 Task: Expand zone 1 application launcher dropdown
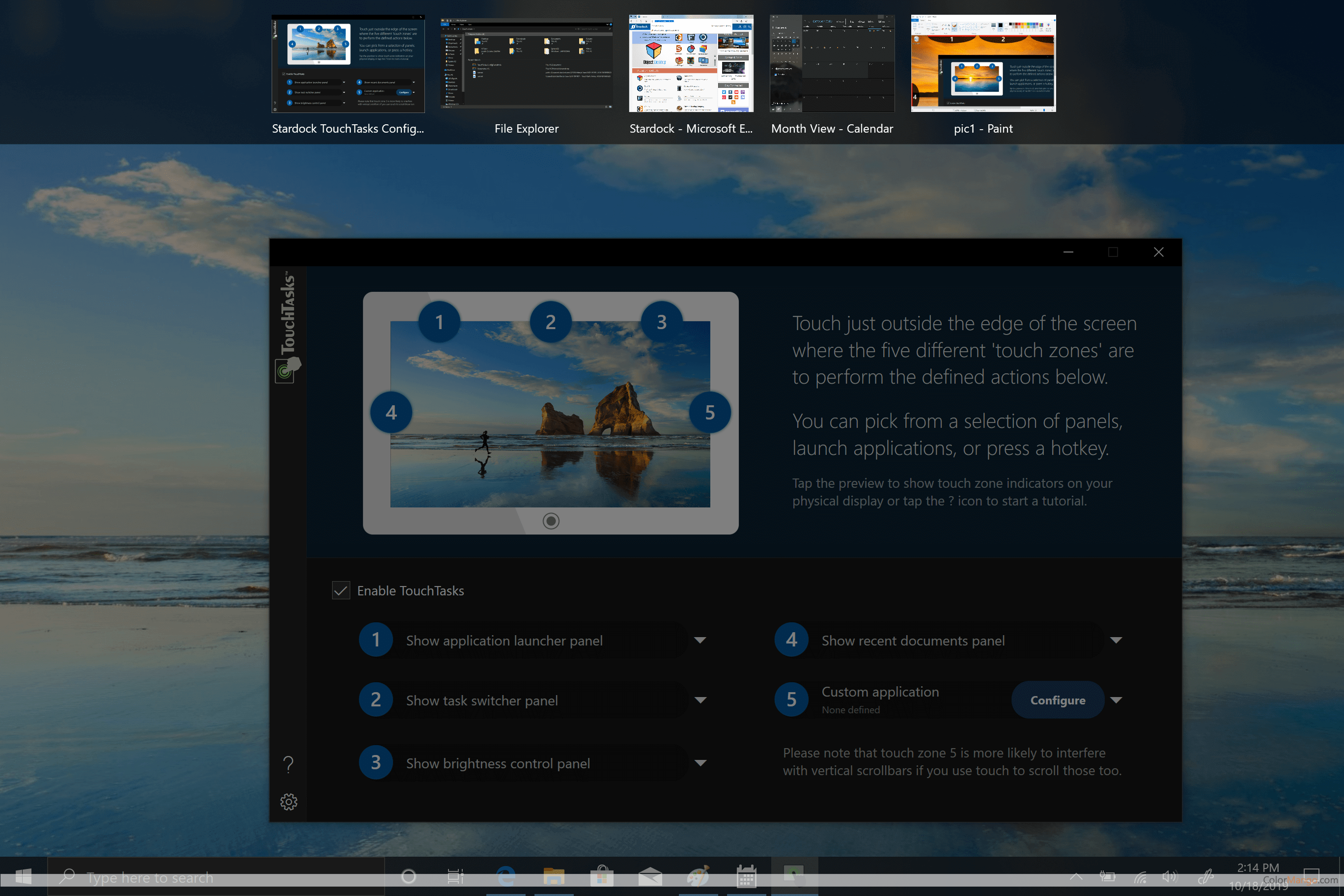(700, 640)
